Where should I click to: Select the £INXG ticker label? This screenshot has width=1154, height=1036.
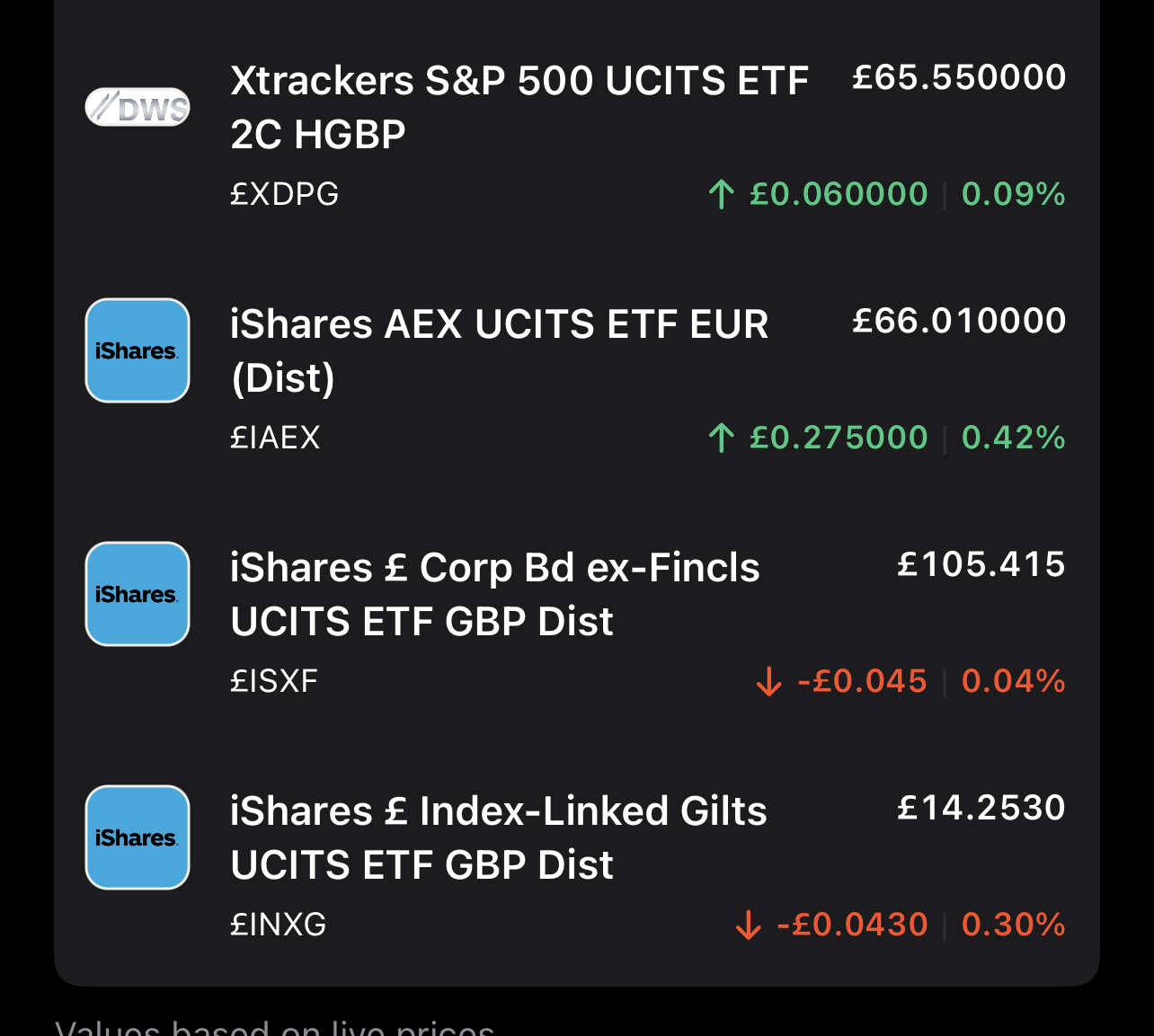click(279, 925)
